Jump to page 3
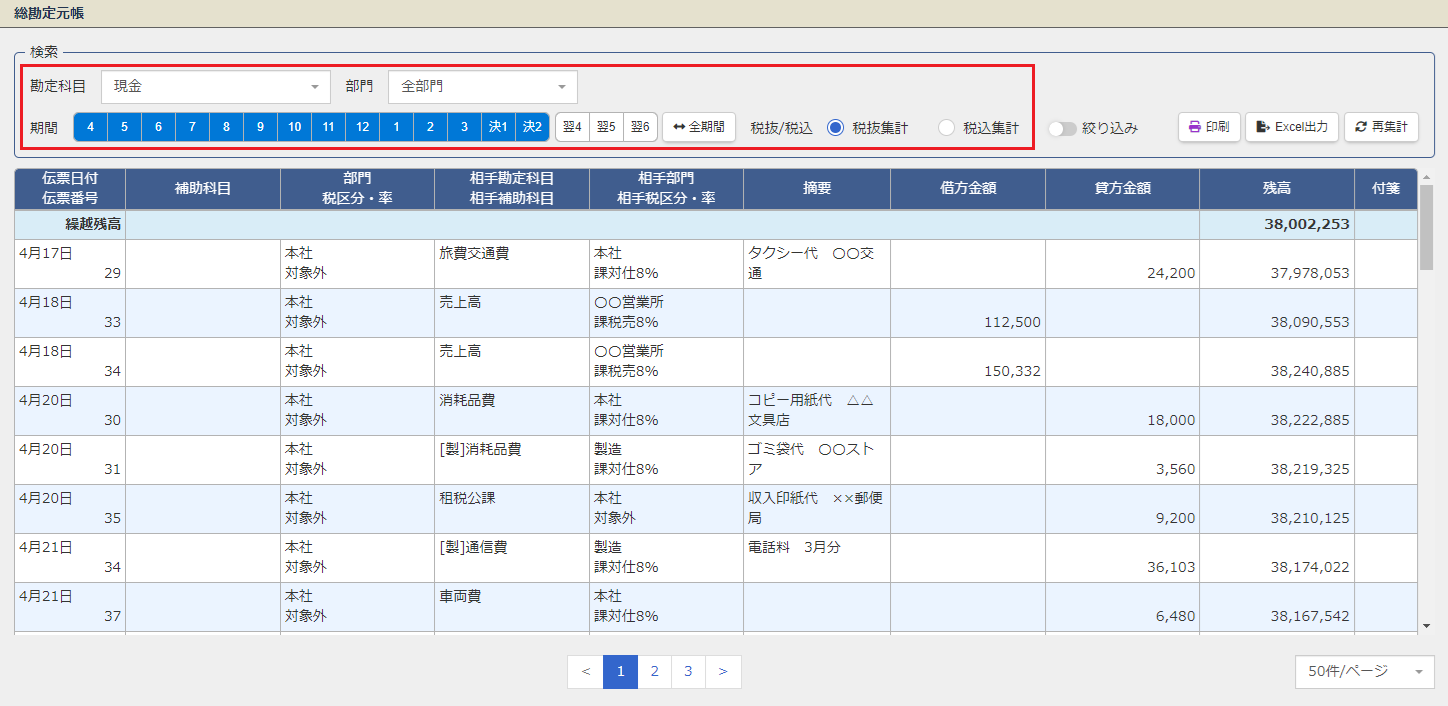 (x=688, y=672)
